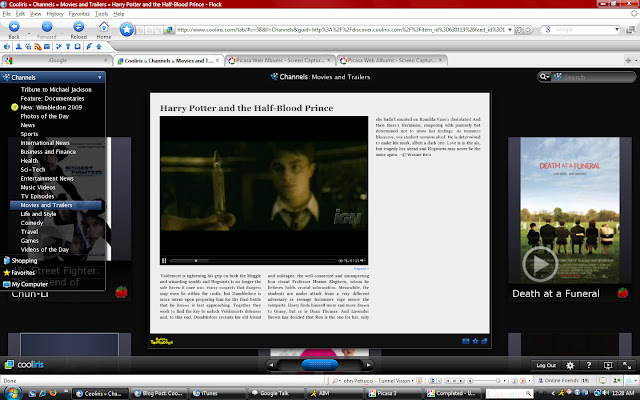Open the Flock People sidebar icon
The width and height of the screenshot is (640, 400).
tap(18, 47)
